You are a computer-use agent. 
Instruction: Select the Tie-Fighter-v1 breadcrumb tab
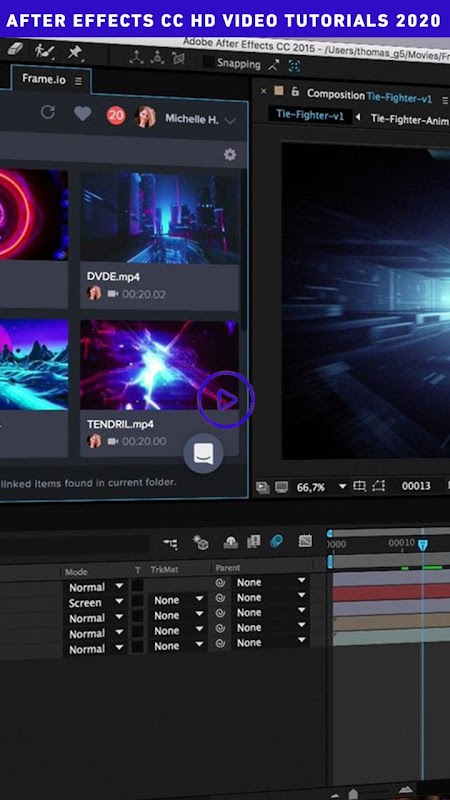pos(310,115)
